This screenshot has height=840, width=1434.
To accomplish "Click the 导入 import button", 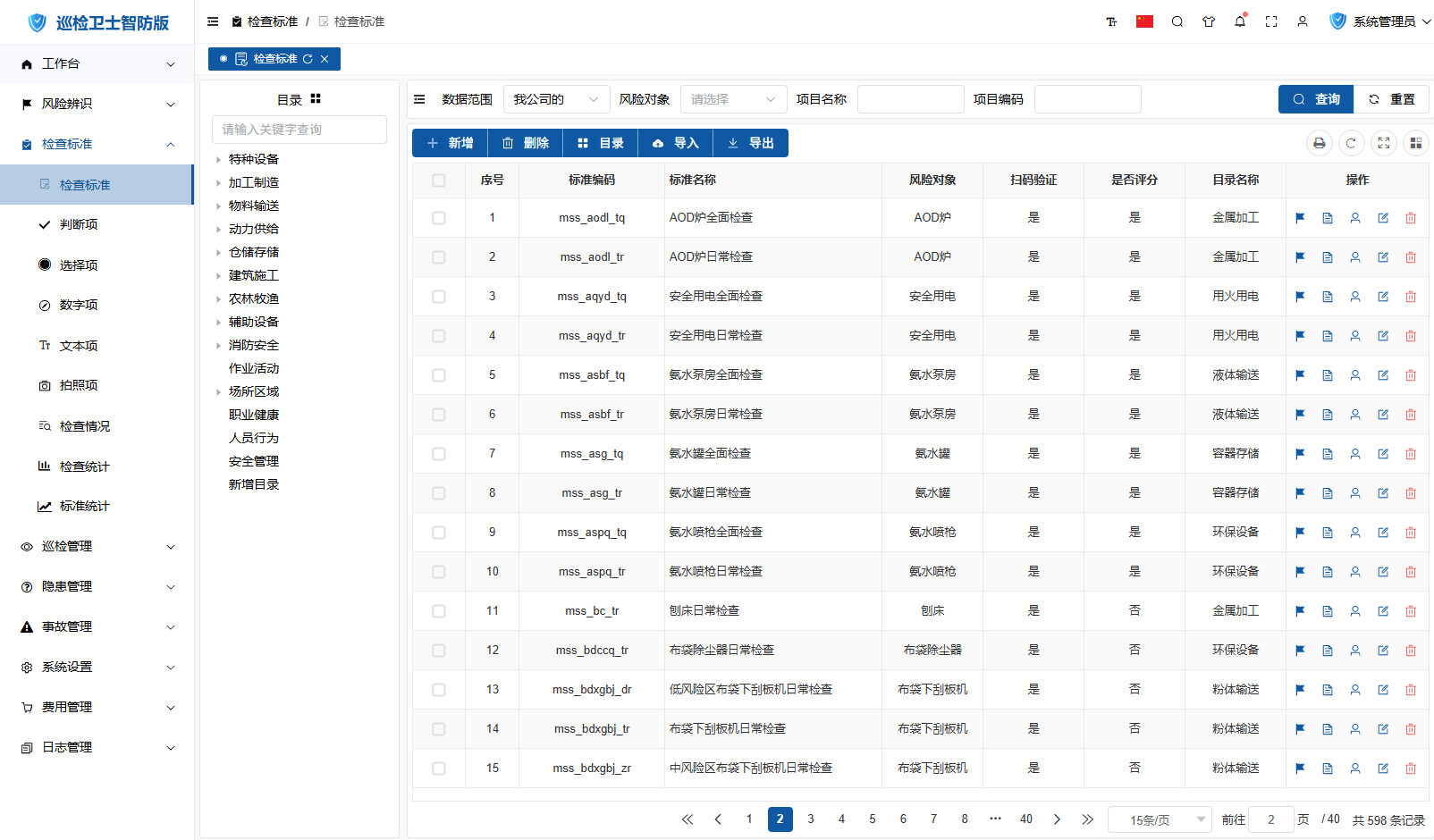I will point(675,143).
